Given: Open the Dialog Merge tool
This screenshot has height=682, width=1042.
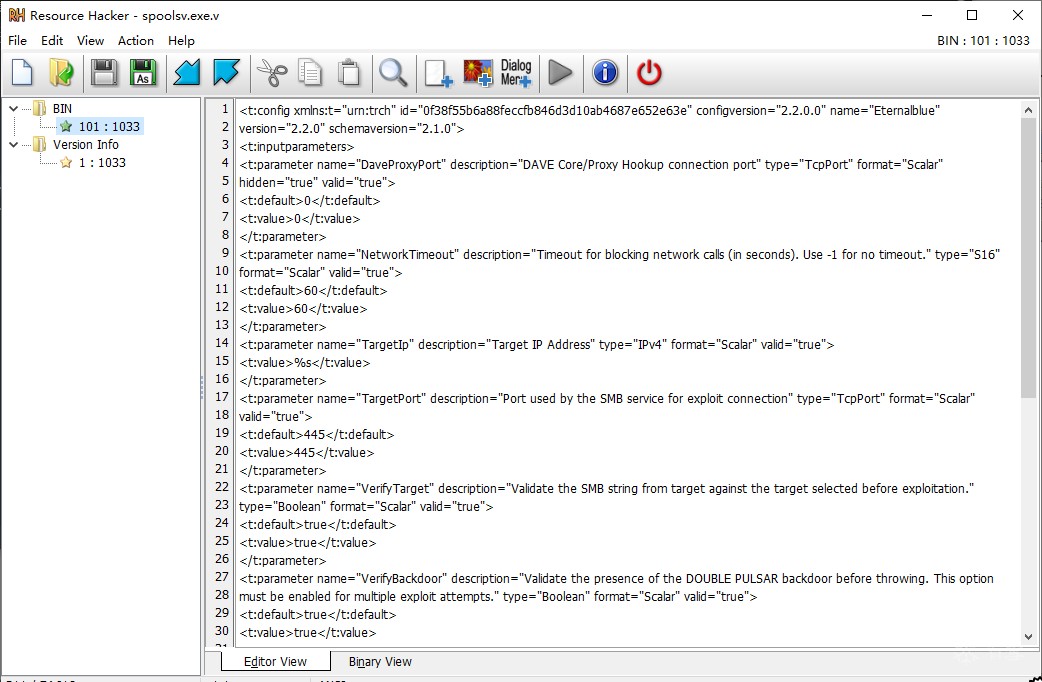Looking at the screenshot, I should click(516, 72).
